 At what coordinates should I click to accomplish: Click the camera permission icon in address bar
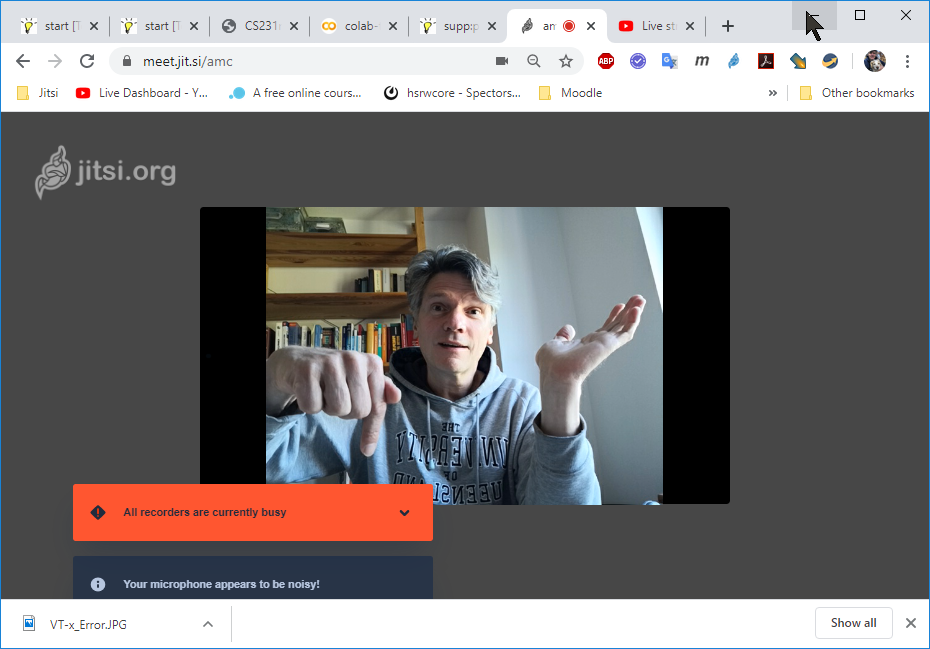coord(502,61)
